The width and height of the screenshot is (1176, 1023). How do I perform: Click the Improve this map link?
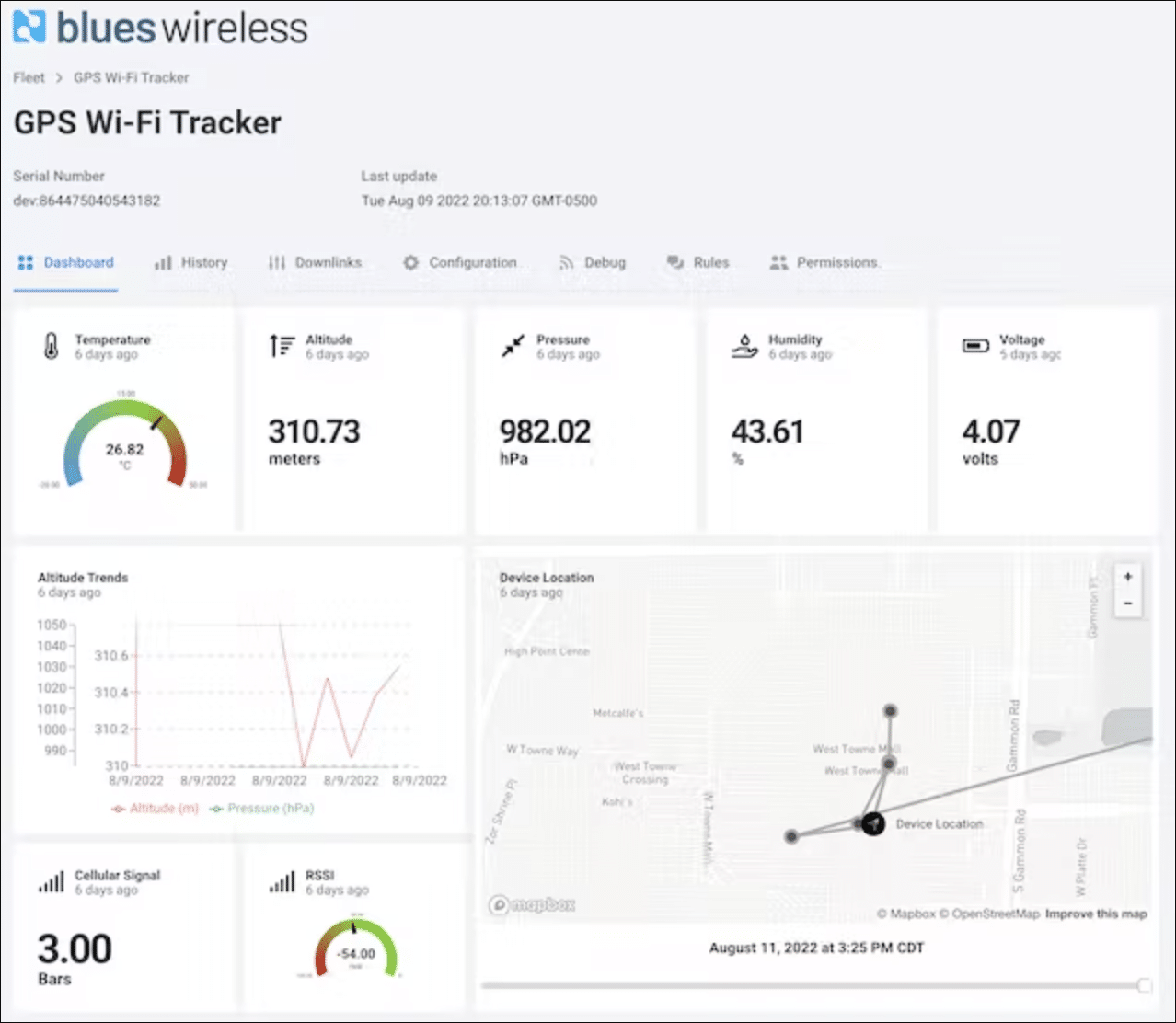coord(1096,914)
